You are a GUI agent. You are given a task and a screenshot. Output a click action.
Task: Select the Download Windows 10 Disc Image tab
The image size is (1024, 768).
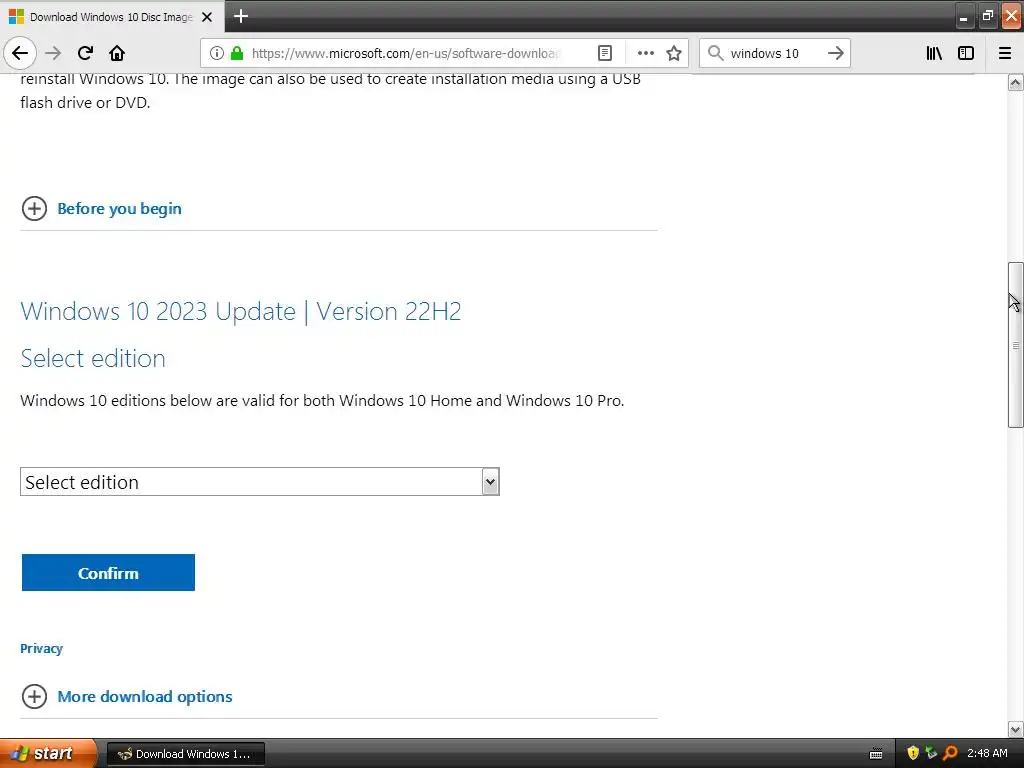point(112,17)
